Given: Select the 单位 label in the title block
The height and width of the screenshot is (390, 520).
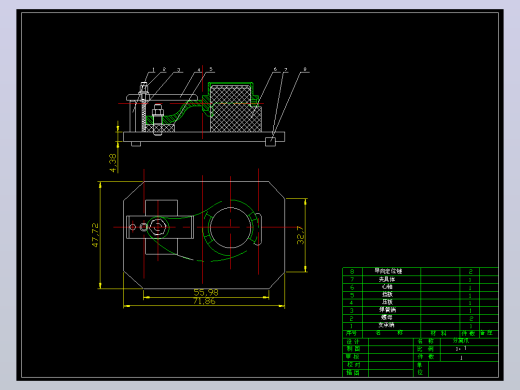Looking at the screenshot, I should pos(420,369).
